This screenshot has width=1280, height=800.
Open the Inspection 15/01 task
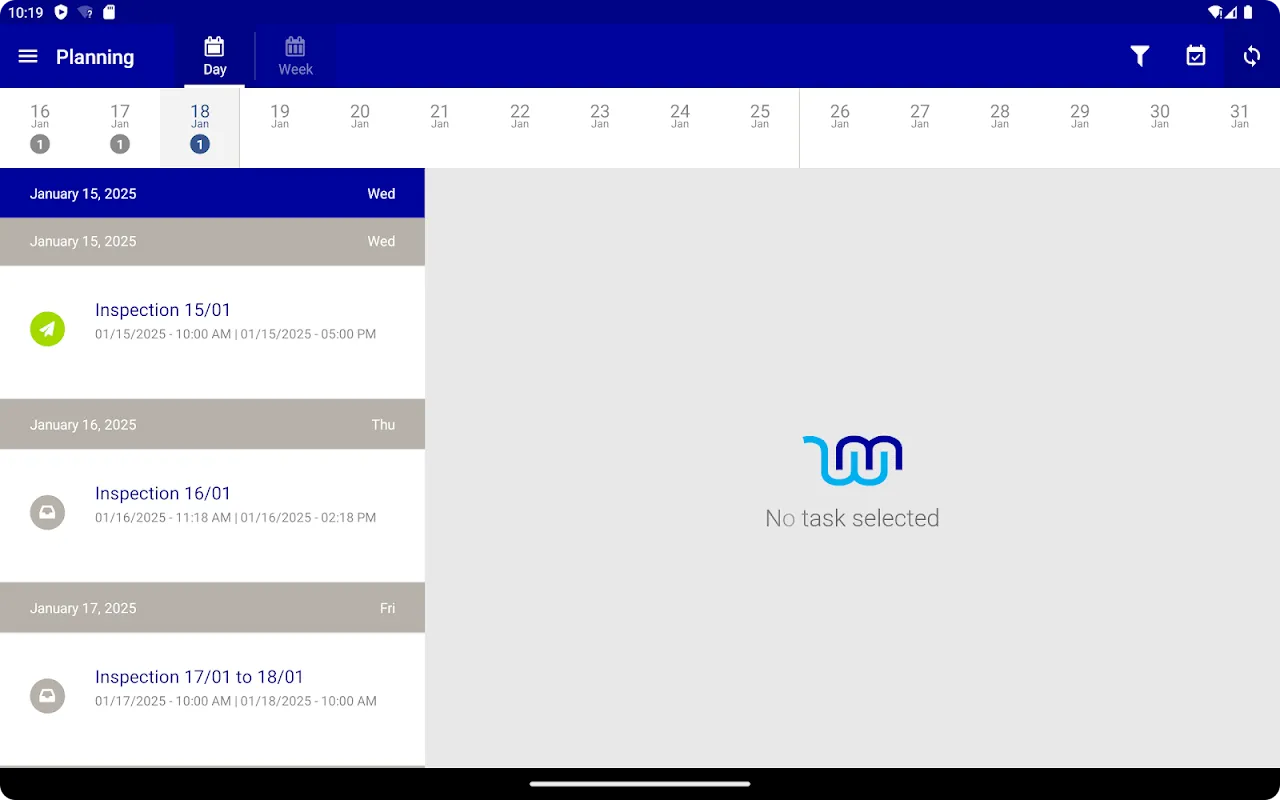click(212, 332)
